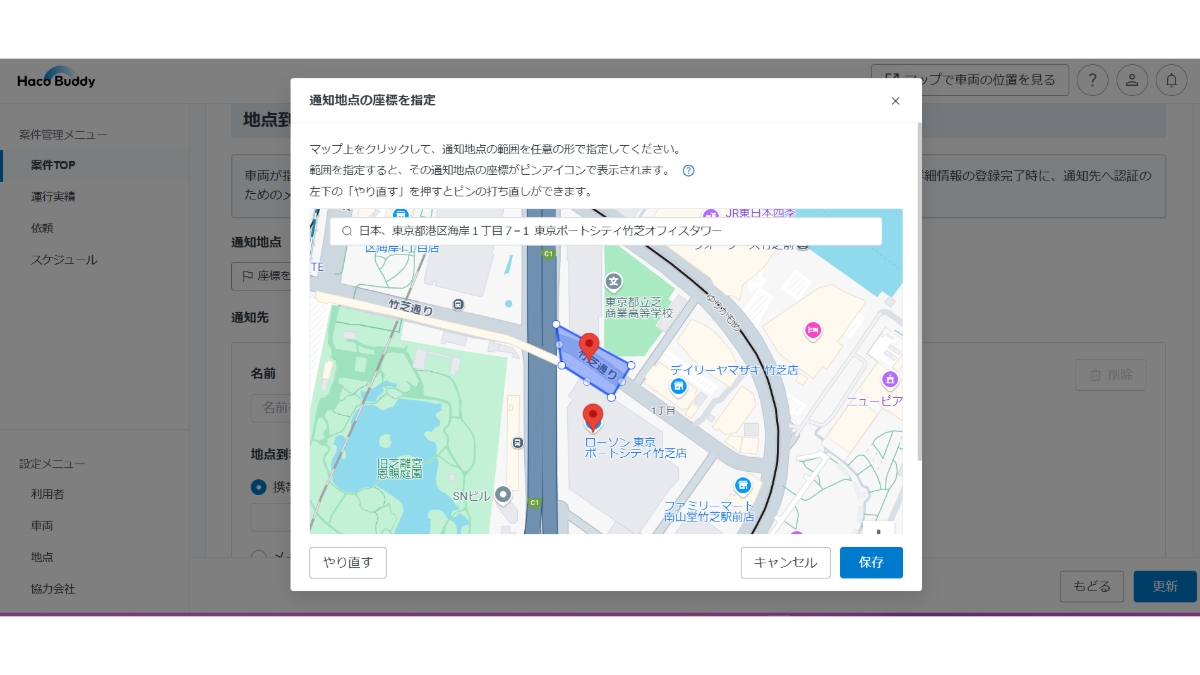Screen dimensions: 1200x675
Task: Open マップで車両の位置を見る in the header
Action: (970, 80)
